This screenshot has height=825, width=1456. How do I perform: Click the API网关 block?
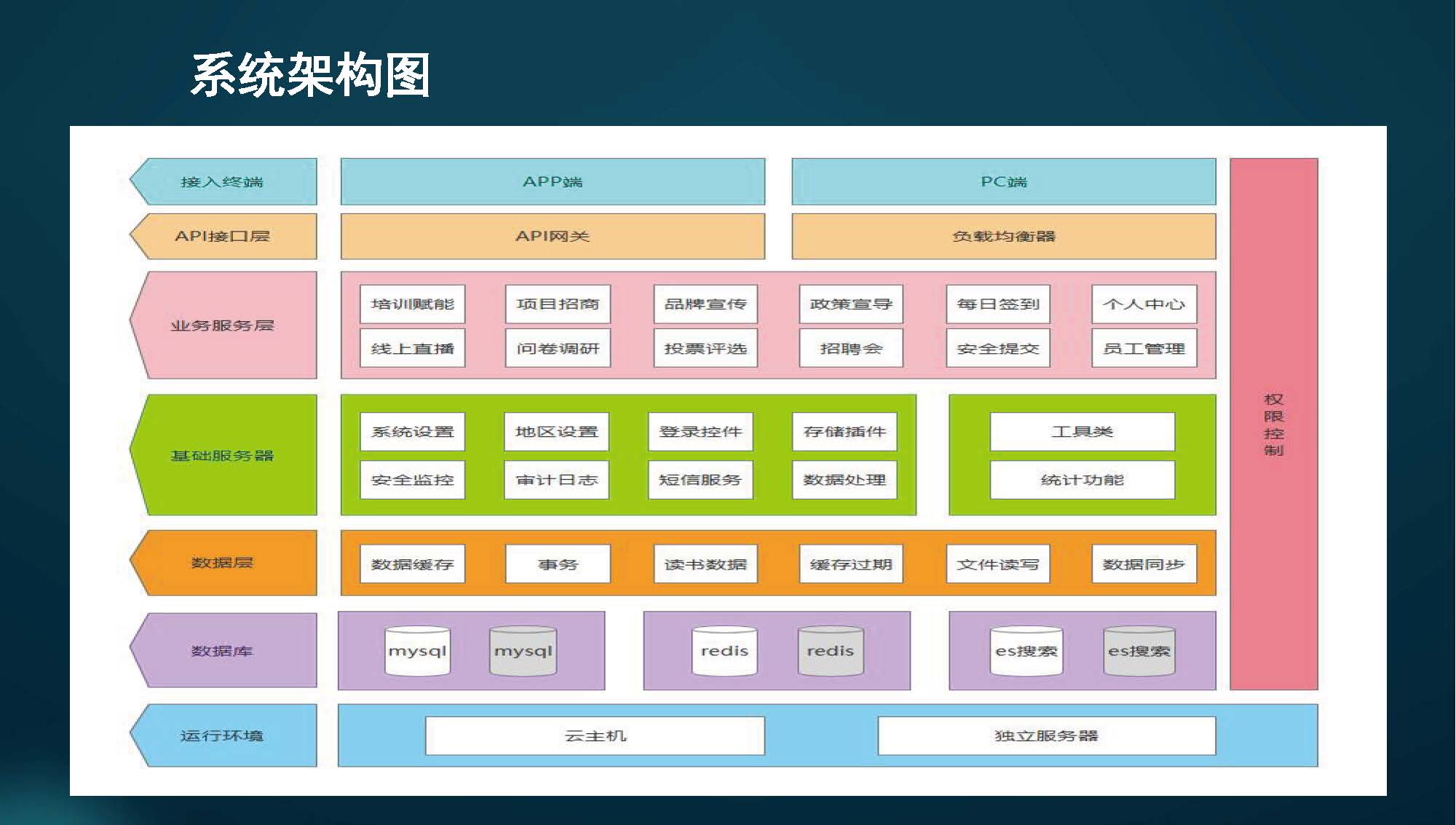pyautogui.click(x=553, y=236)
